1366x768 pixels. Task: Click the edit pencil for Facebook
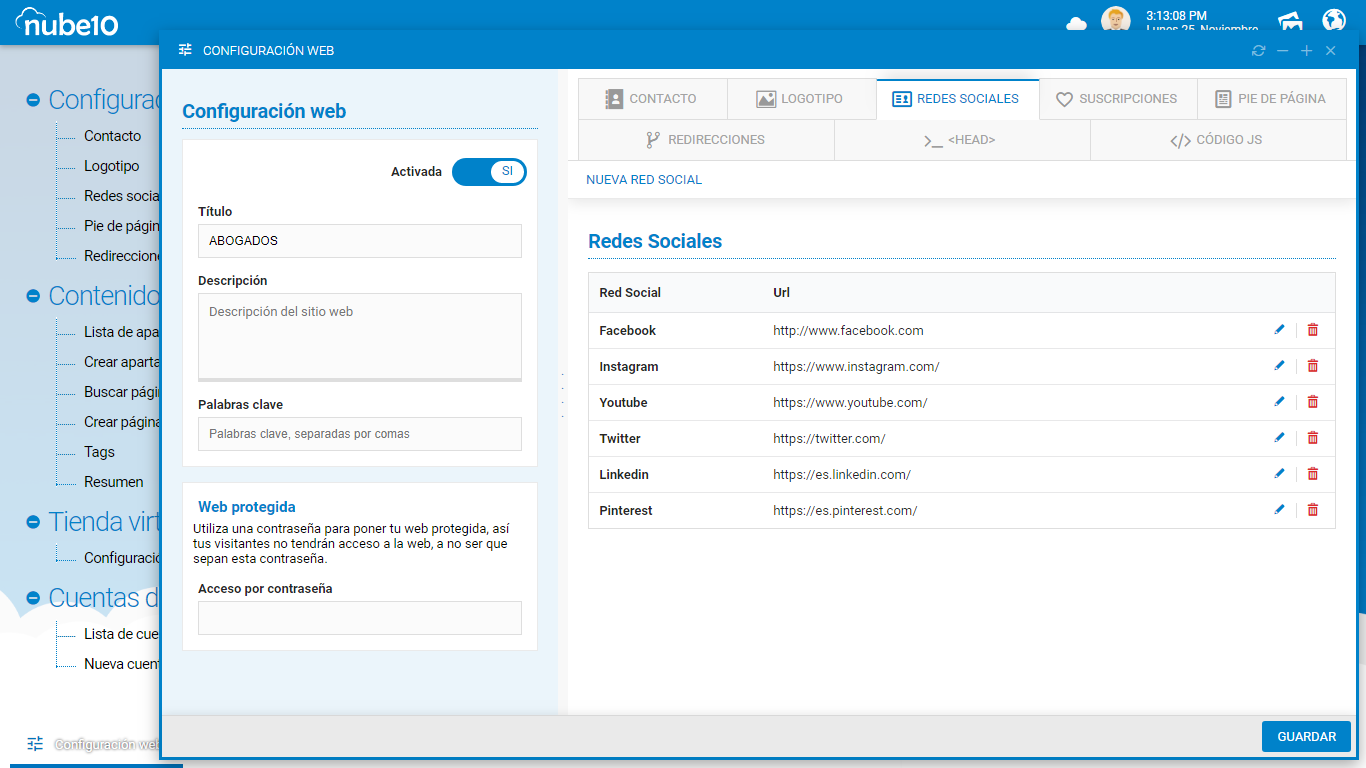pyautogui.click(x=1279, y=330)
